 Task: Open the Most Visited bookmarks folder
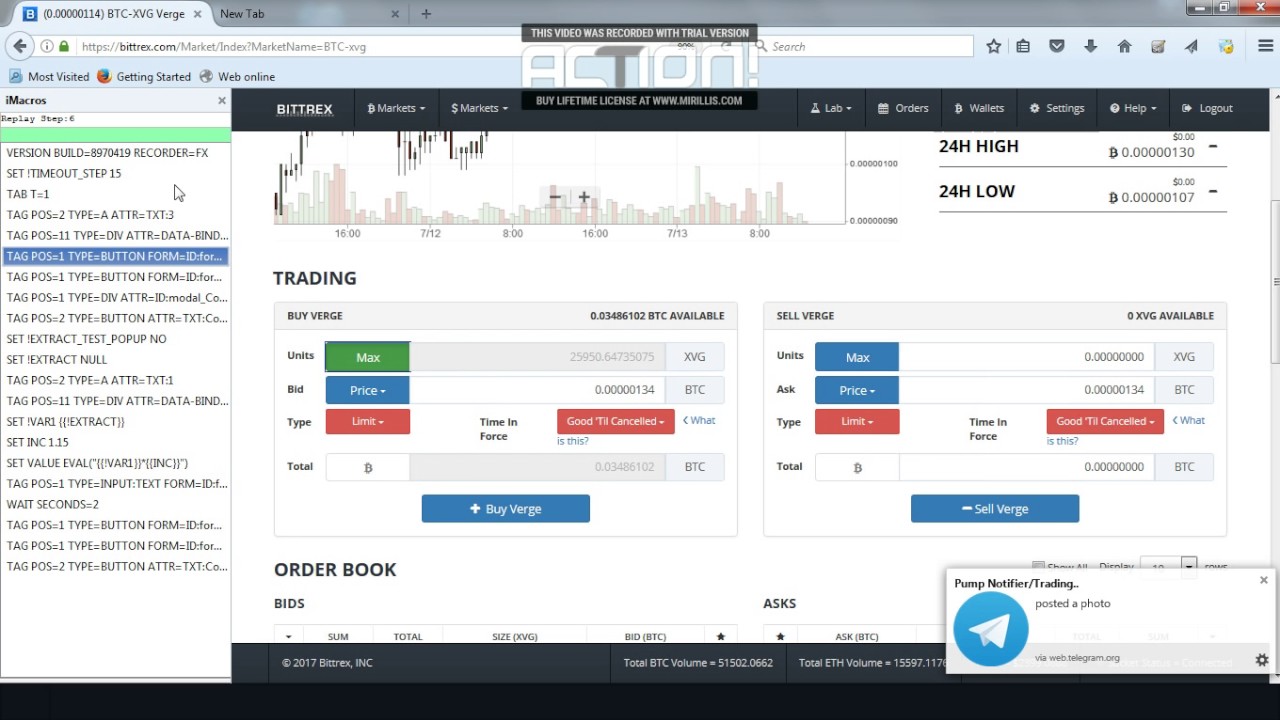(x=50, y=76)
